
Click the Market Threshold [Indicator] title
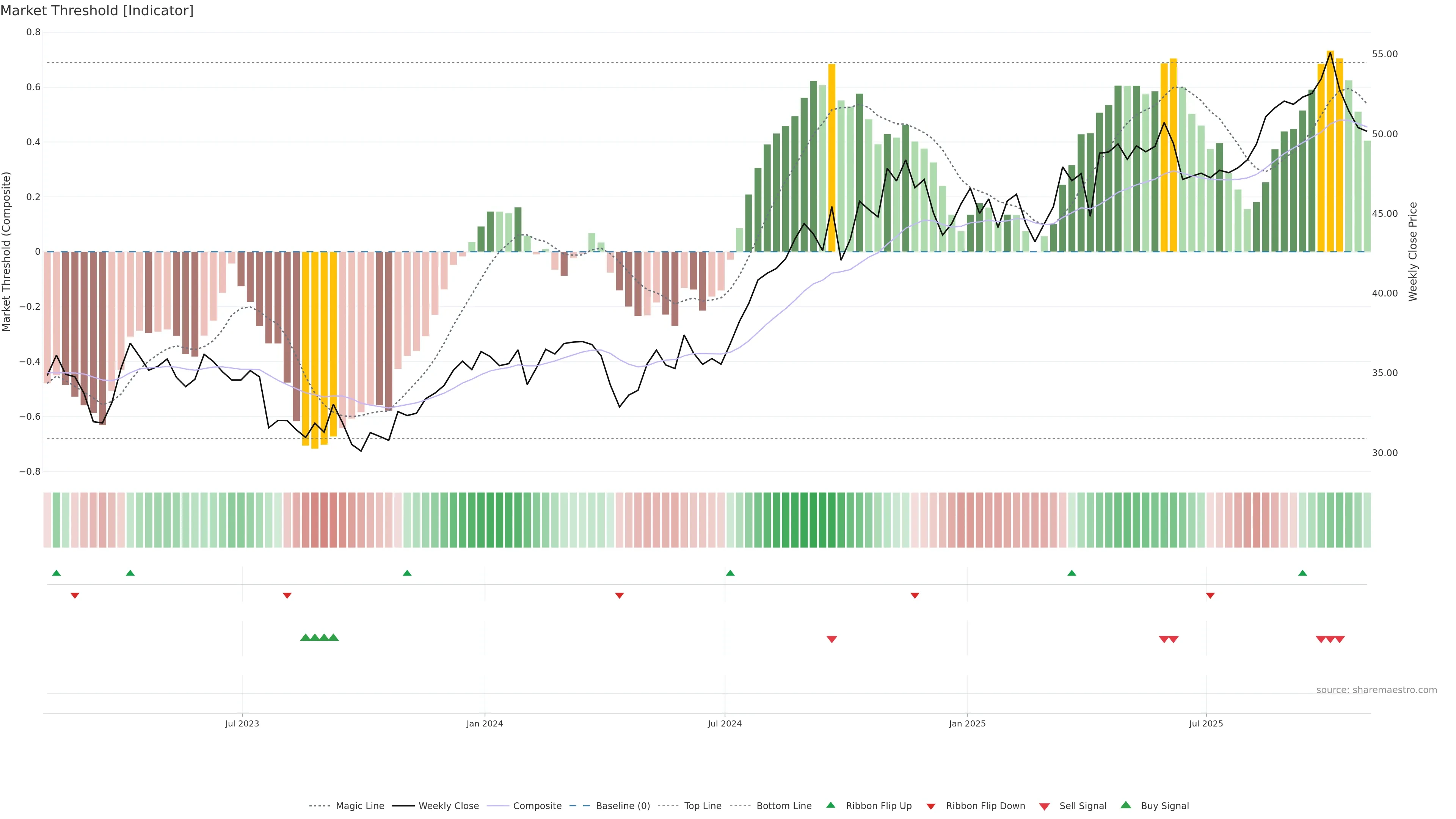click(x=97, y=11)
